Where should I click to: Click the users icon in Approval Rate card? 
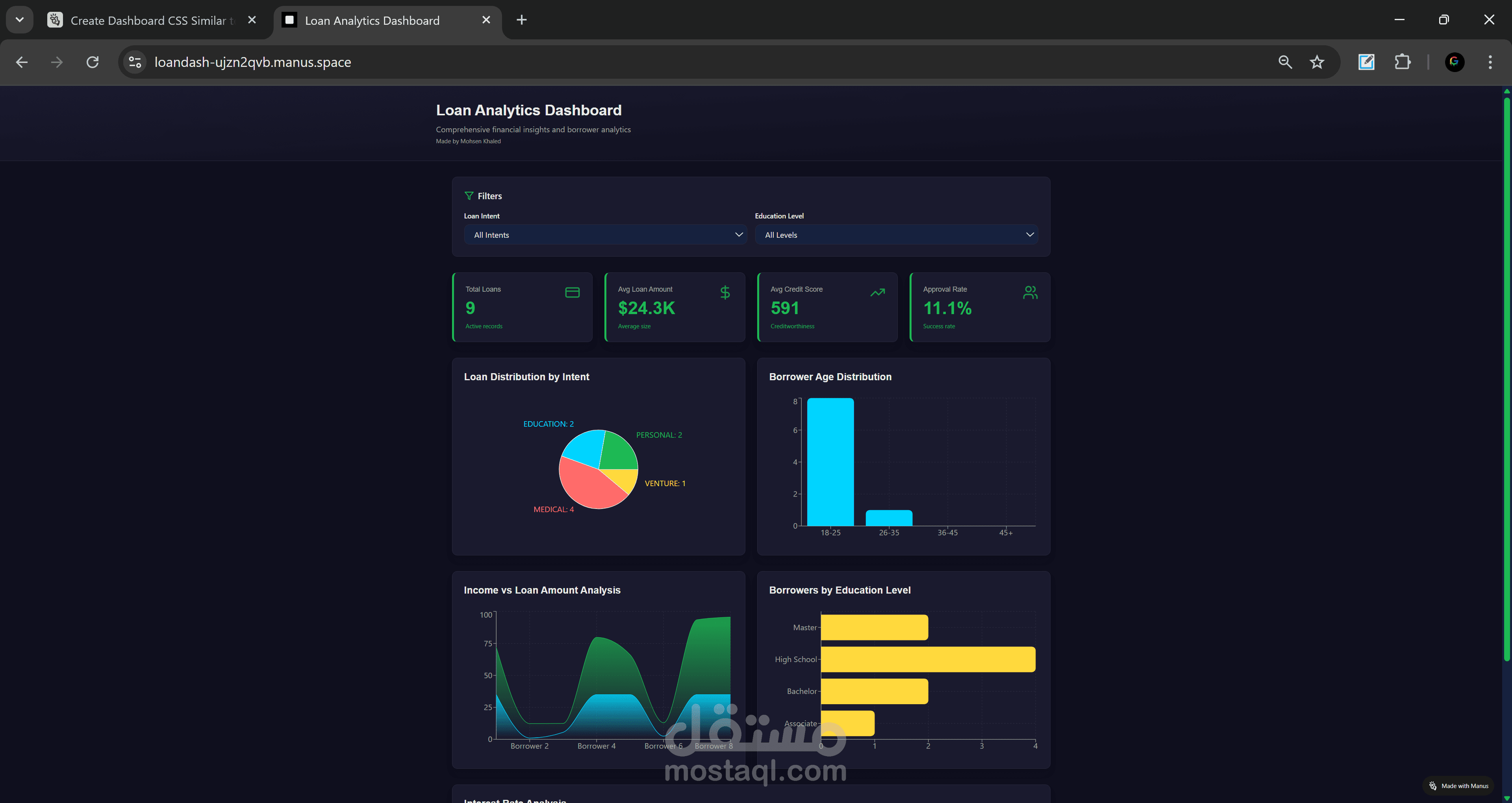(x=1030, y=292)
